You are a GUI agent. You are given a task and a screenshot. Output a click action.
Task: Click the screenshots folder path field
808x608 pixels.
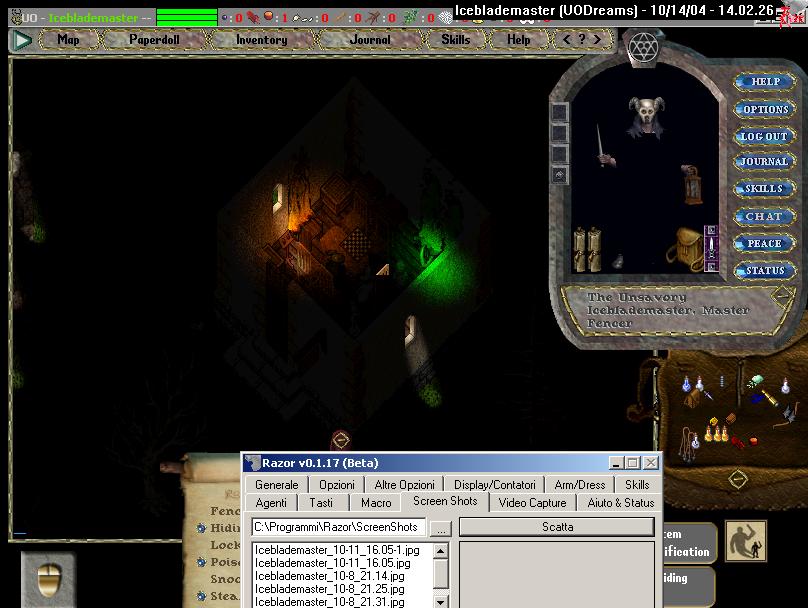coord(338,527)
